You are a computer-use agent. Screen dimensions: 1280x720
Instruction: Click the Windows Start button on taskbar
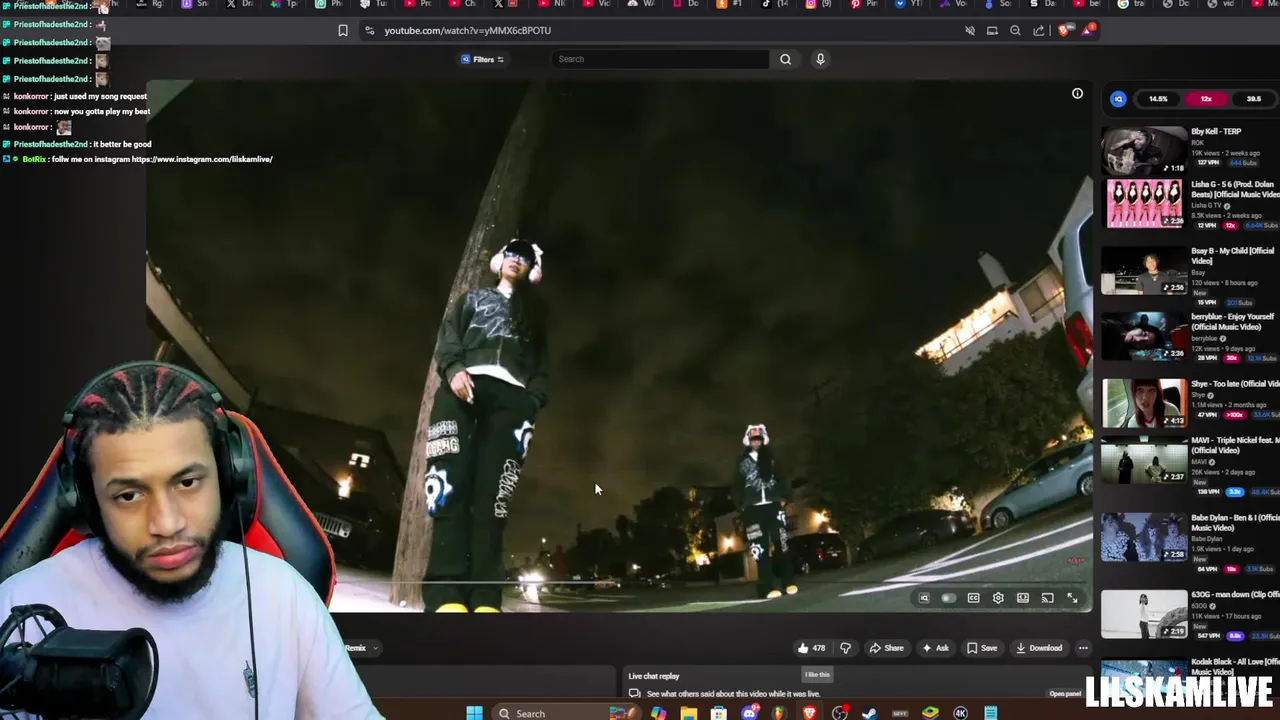click(474, 713)
